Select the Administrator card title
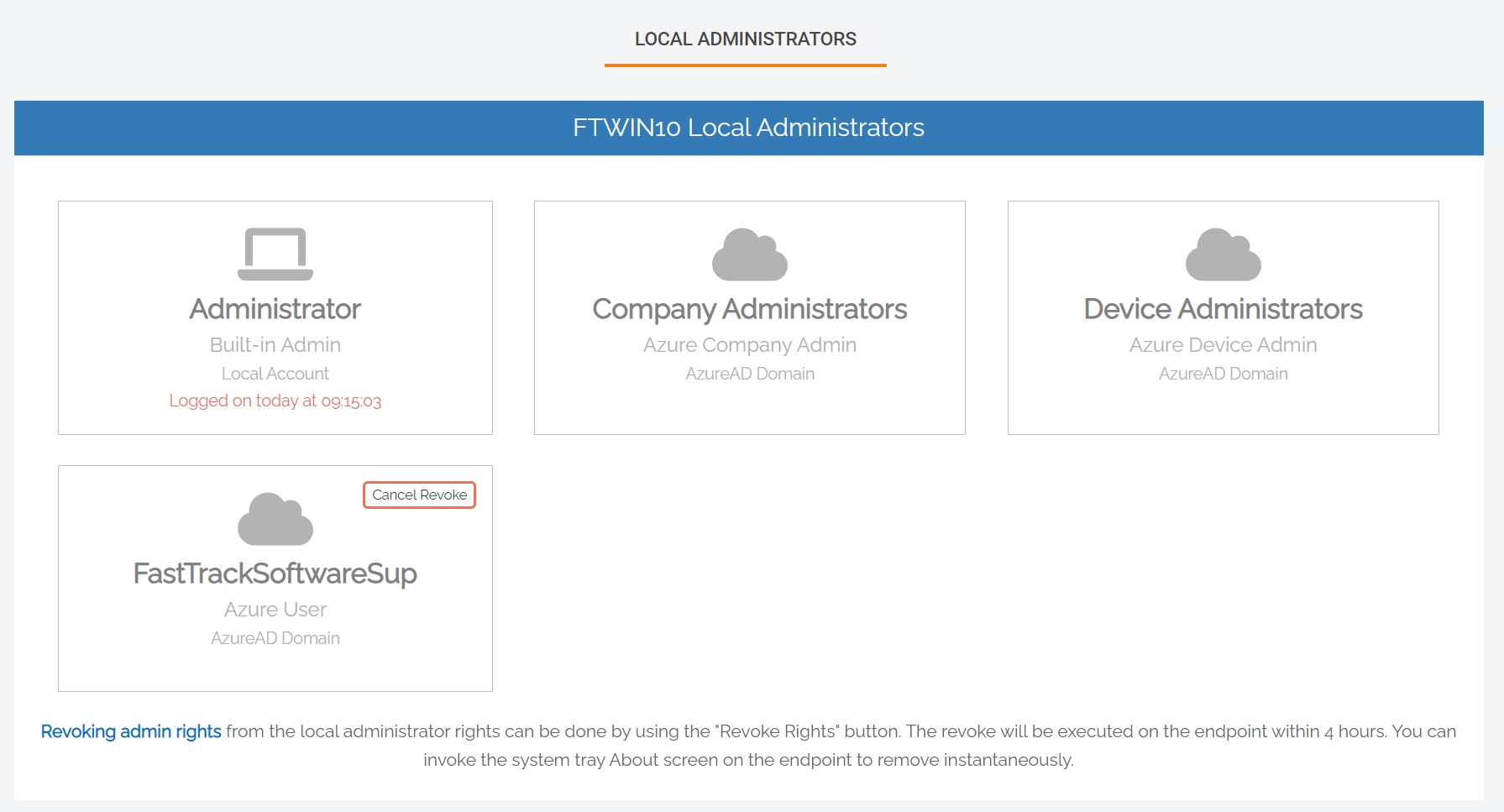 pyautogui.click(x=275, y=309)
